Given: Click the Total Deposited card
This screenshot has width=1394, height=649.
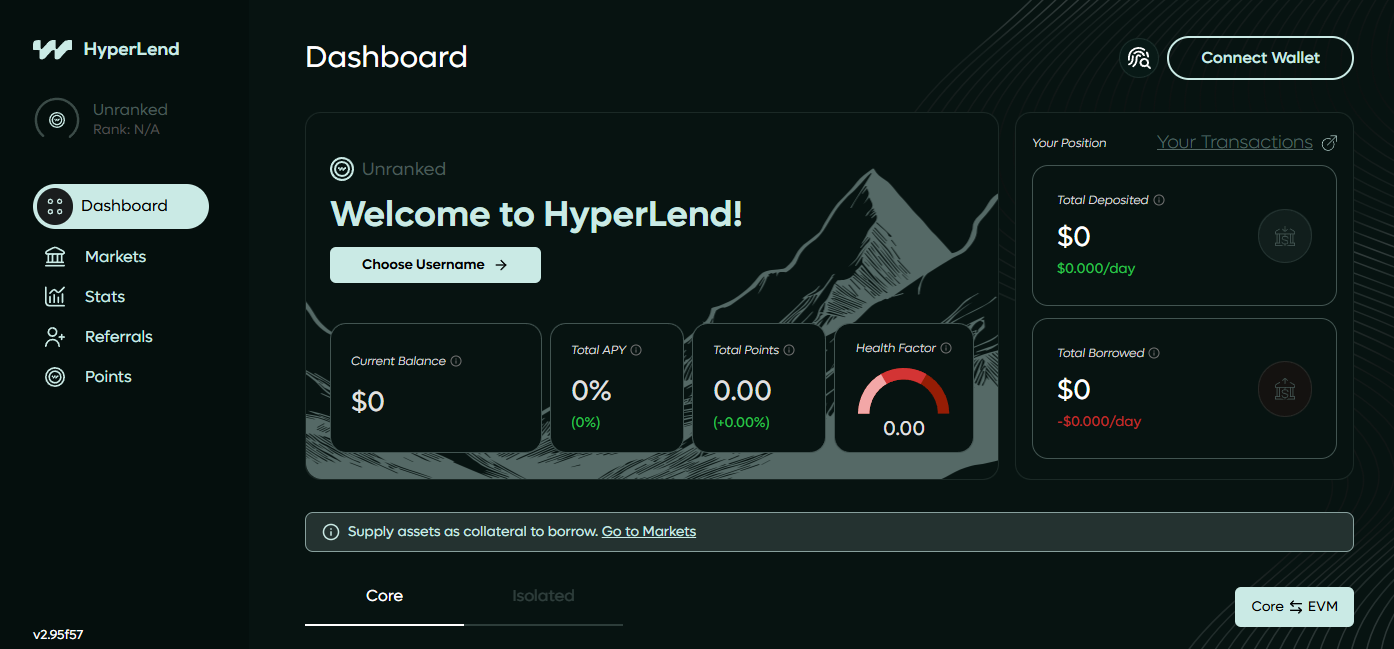Looking at the screenshot, I should pyautogui.click(x=1184, y=235).
